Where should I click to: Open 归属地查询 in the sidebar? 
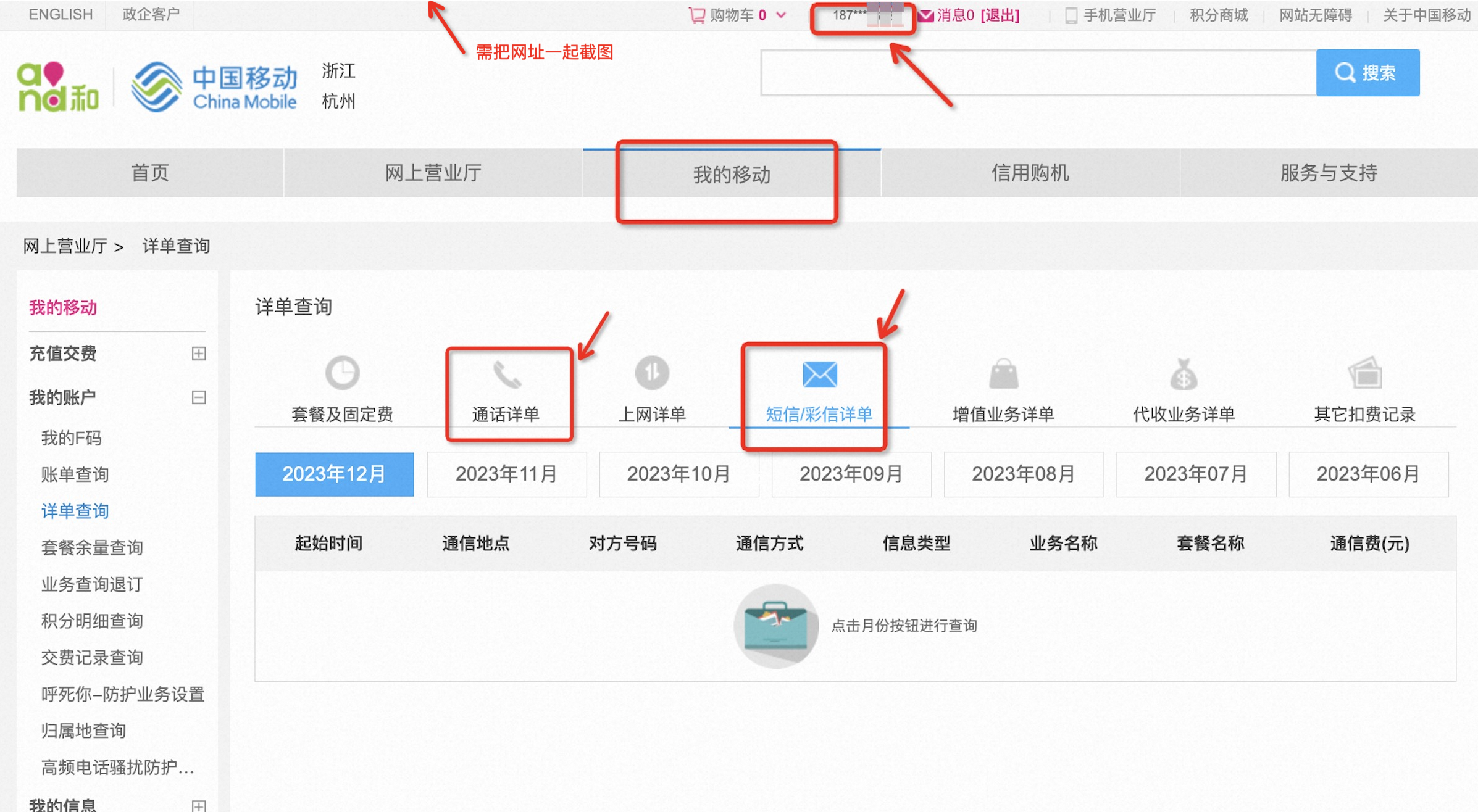pos(83,731)
